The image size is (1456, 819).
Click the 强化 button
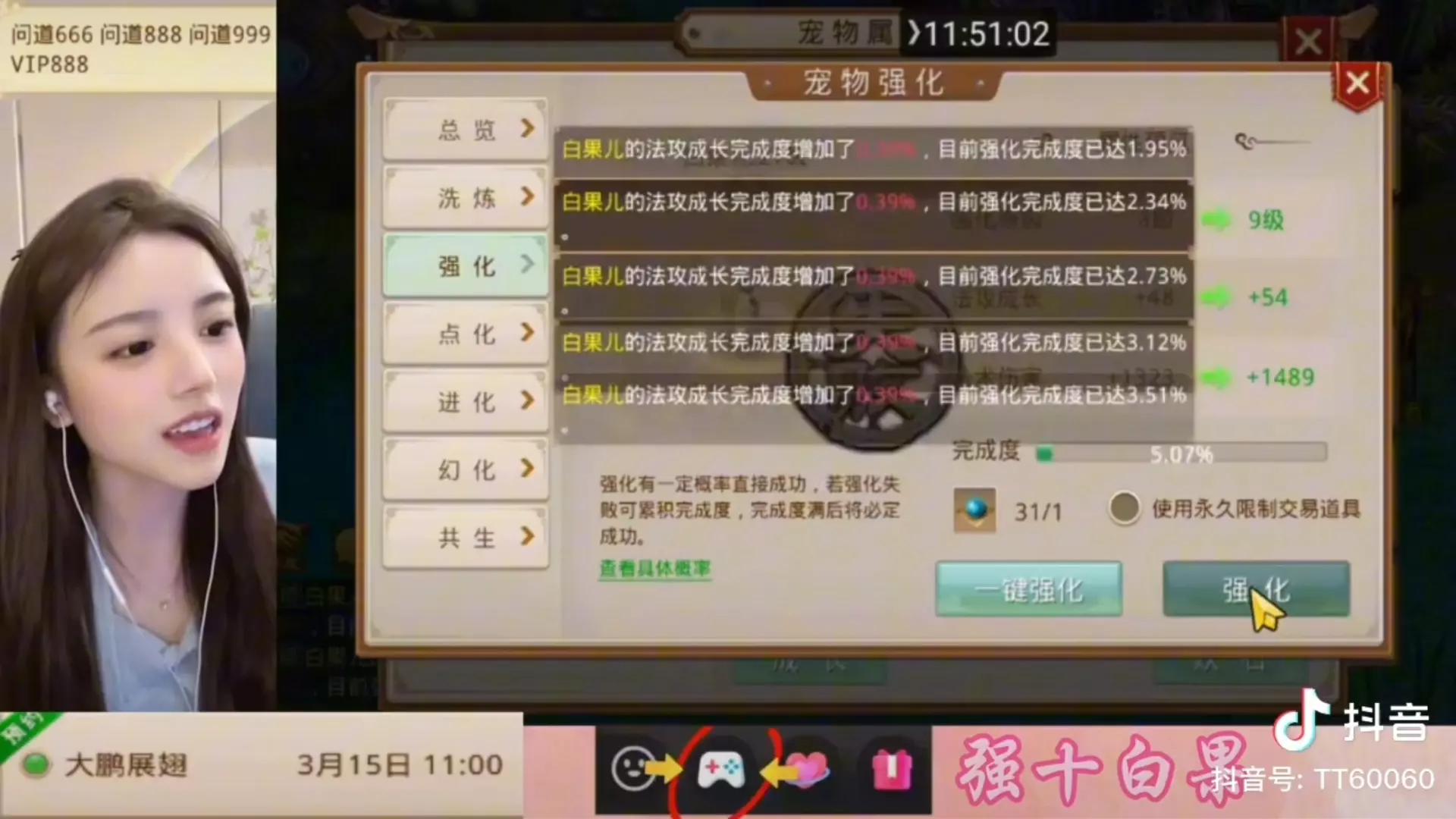pos(1256,589)
